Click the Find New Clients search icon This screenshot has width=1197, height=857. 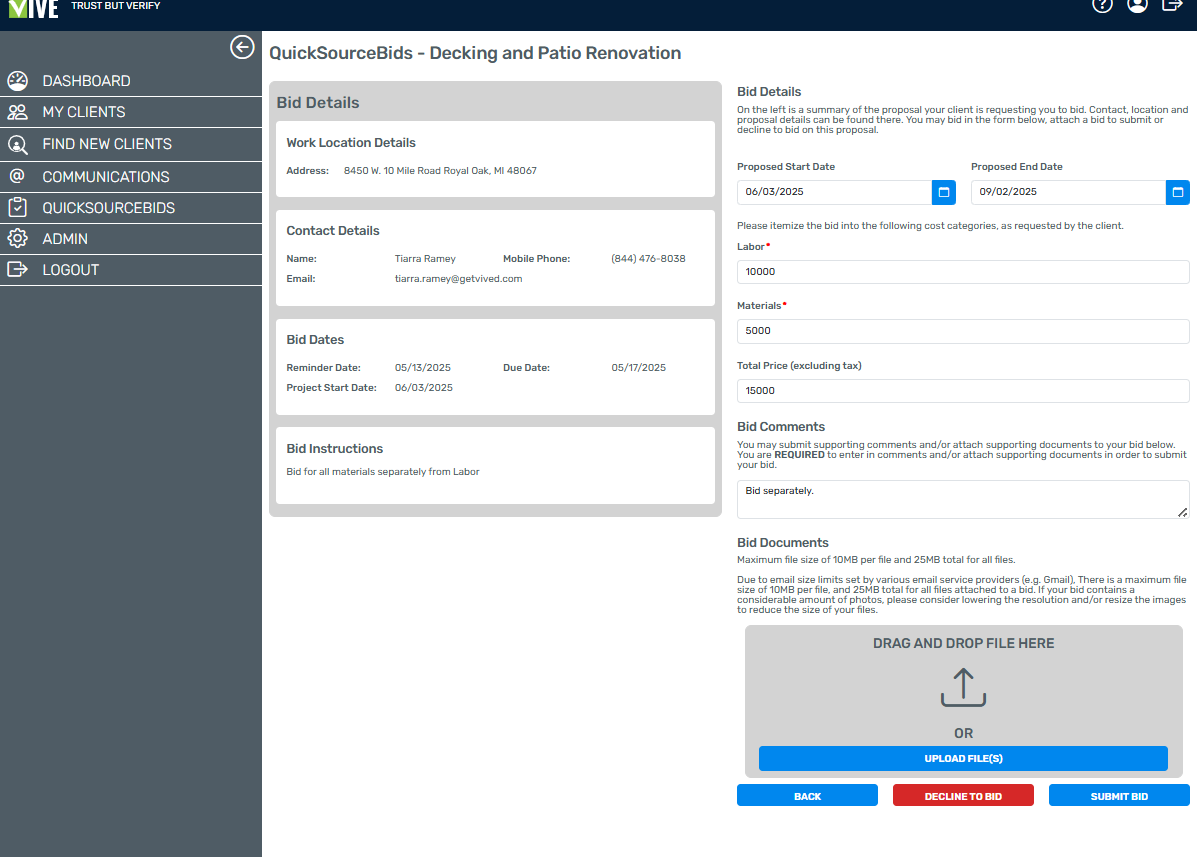[18, 144]
